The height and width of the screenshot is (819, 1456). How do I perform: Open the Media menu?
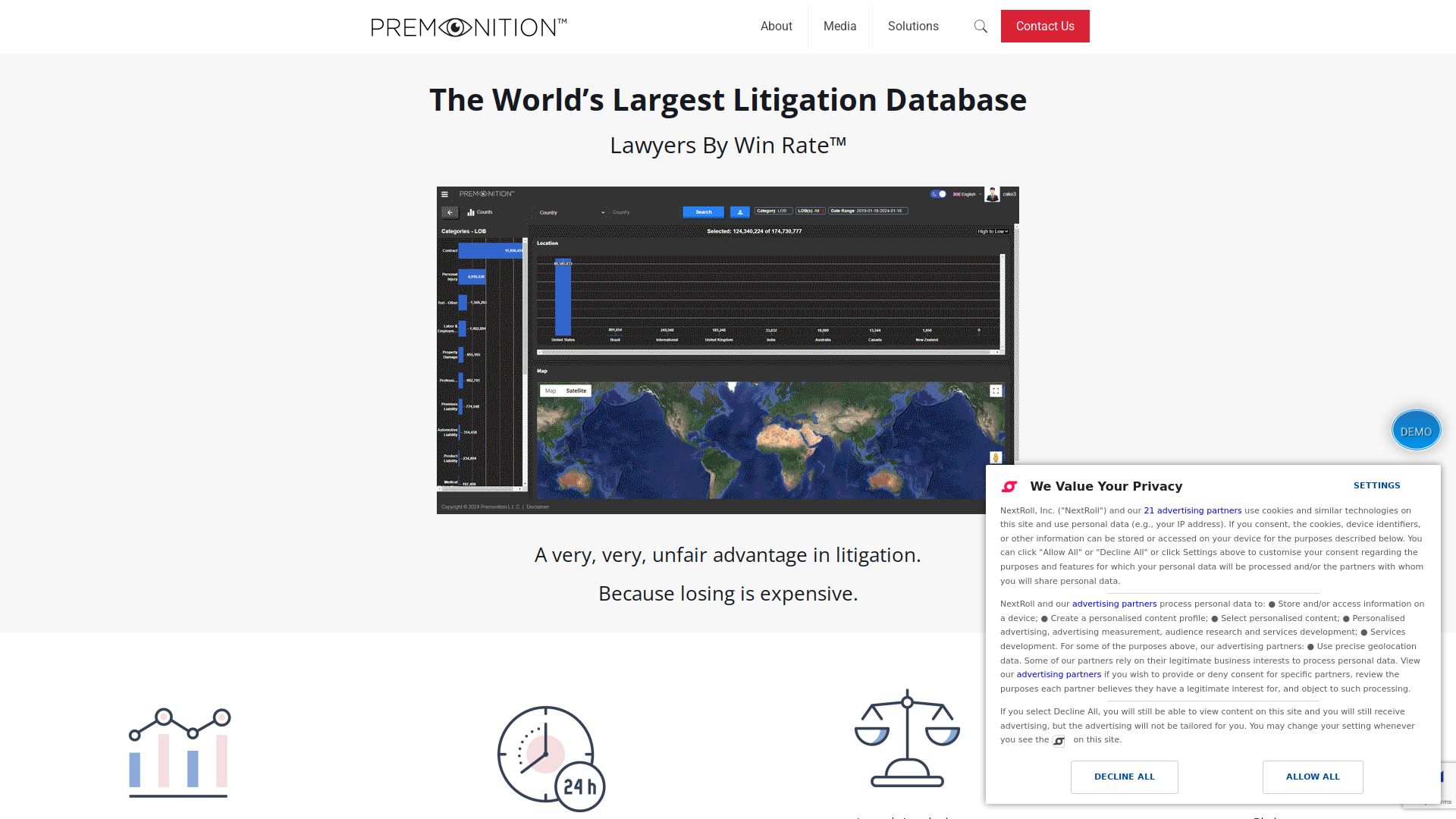tap(839, 27)
